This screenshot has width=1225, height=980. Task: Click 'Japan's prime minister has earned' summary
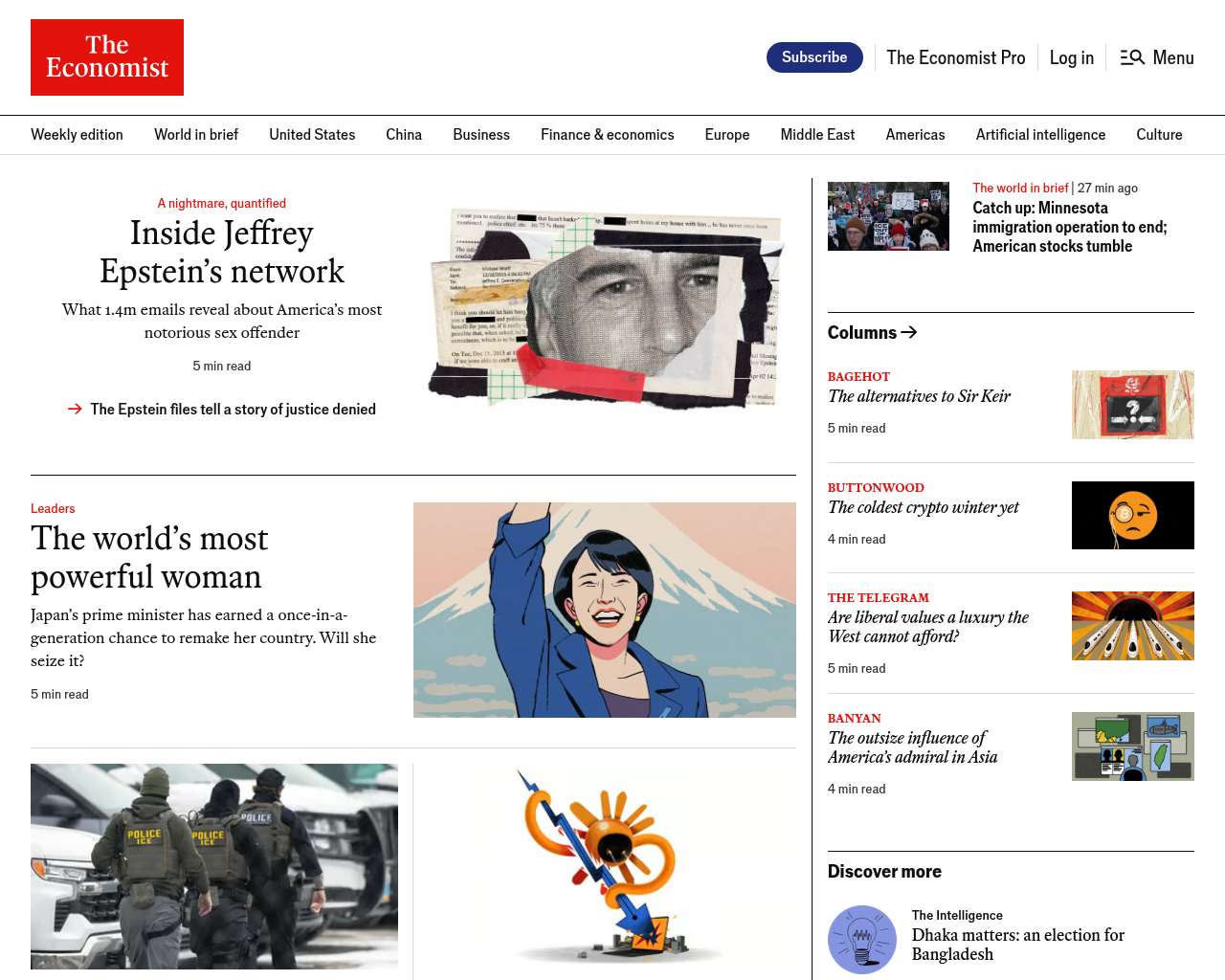coord(204,637)
